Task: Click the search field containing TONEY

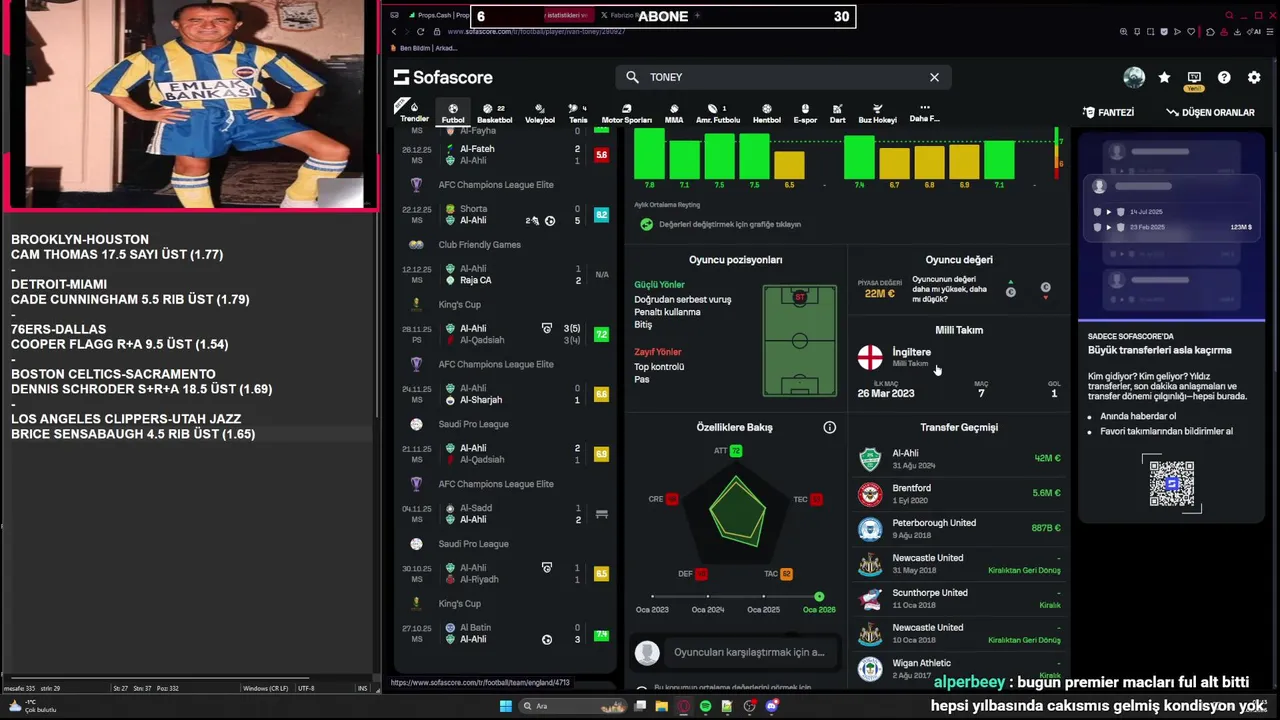Action: (x=783, y=77)
